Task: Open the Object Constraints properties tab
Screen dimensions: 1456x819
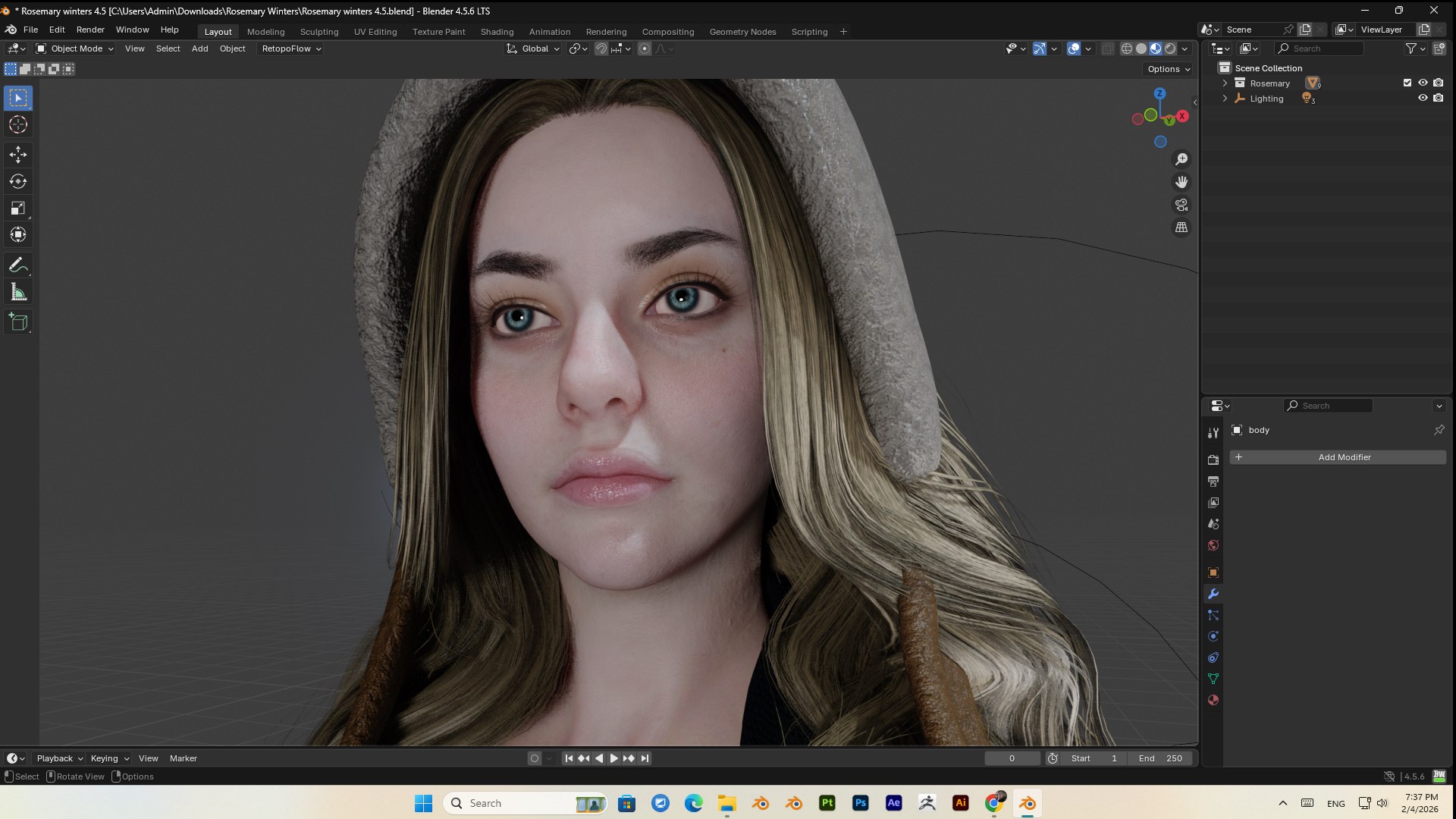Action: click(1213, 657)
